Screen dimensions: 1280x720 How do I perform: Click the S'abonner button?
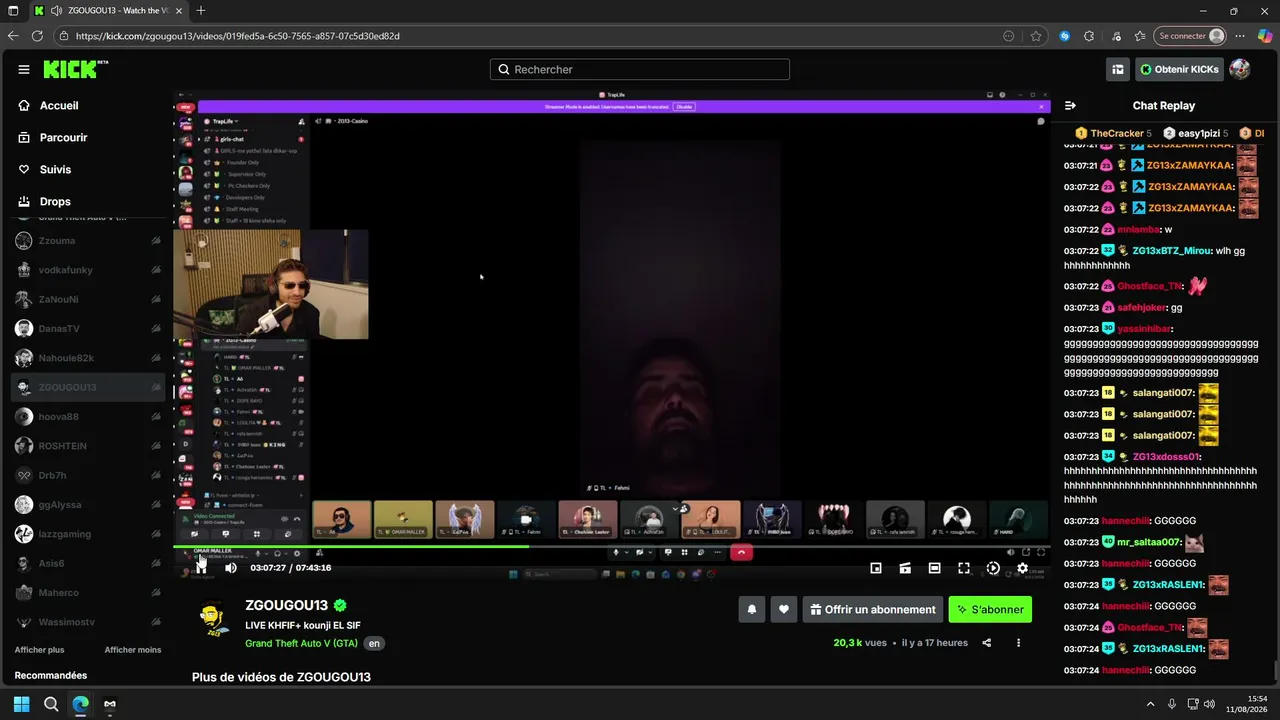[x=990, y=609]
